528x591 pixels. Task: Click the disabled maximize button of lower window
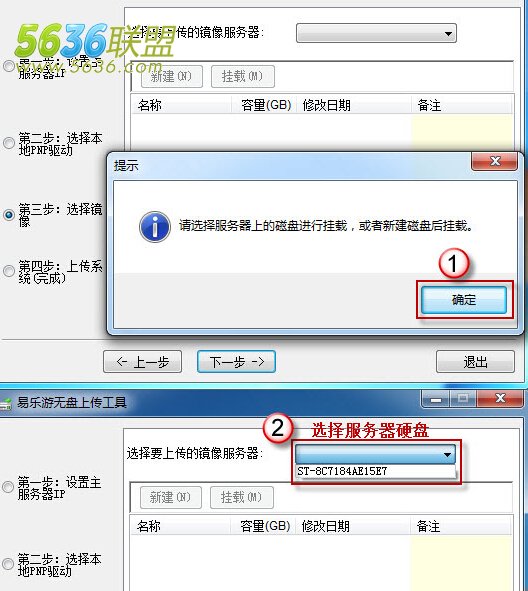click(x=463, y=399)
